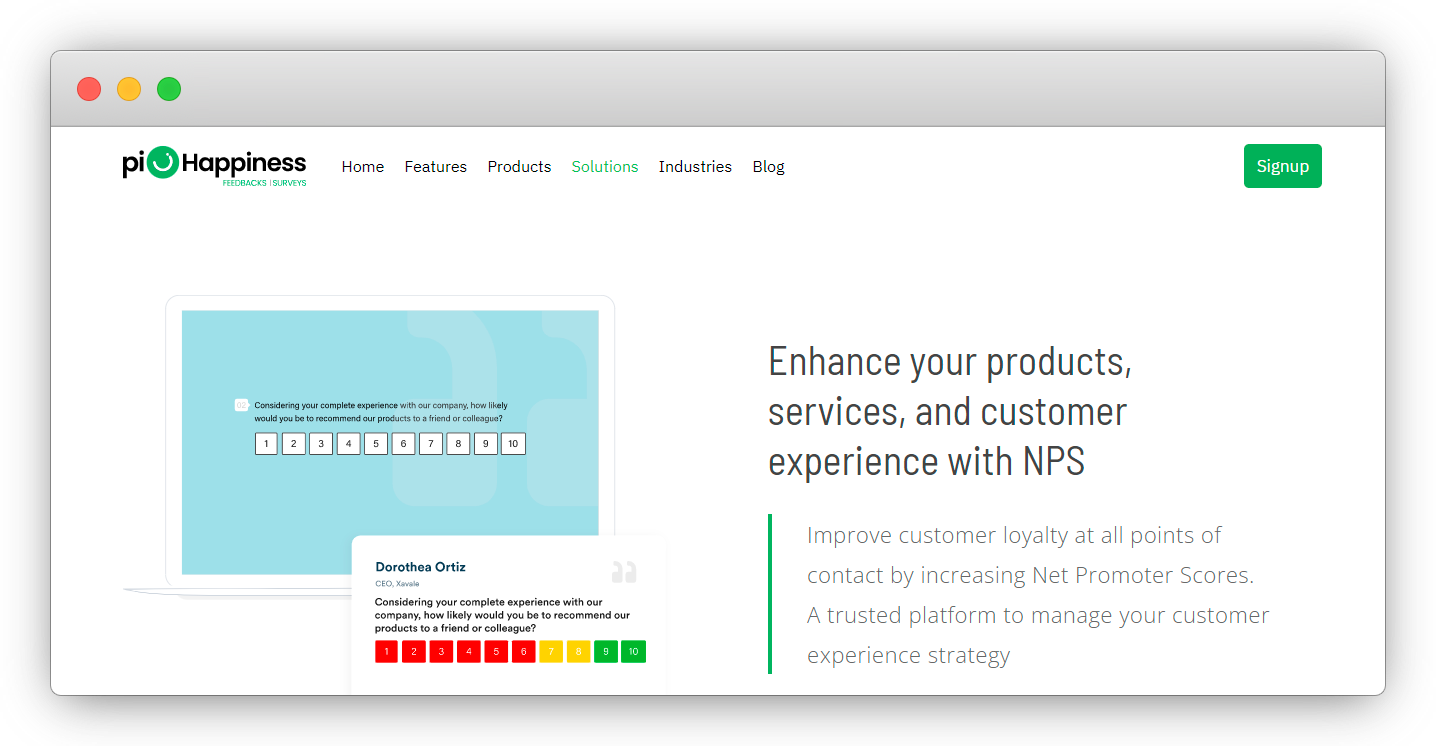Viewport: 1436px width, 746px height.
Task: Click the yellow macOS window button
Action: click(x=129, y=89)
